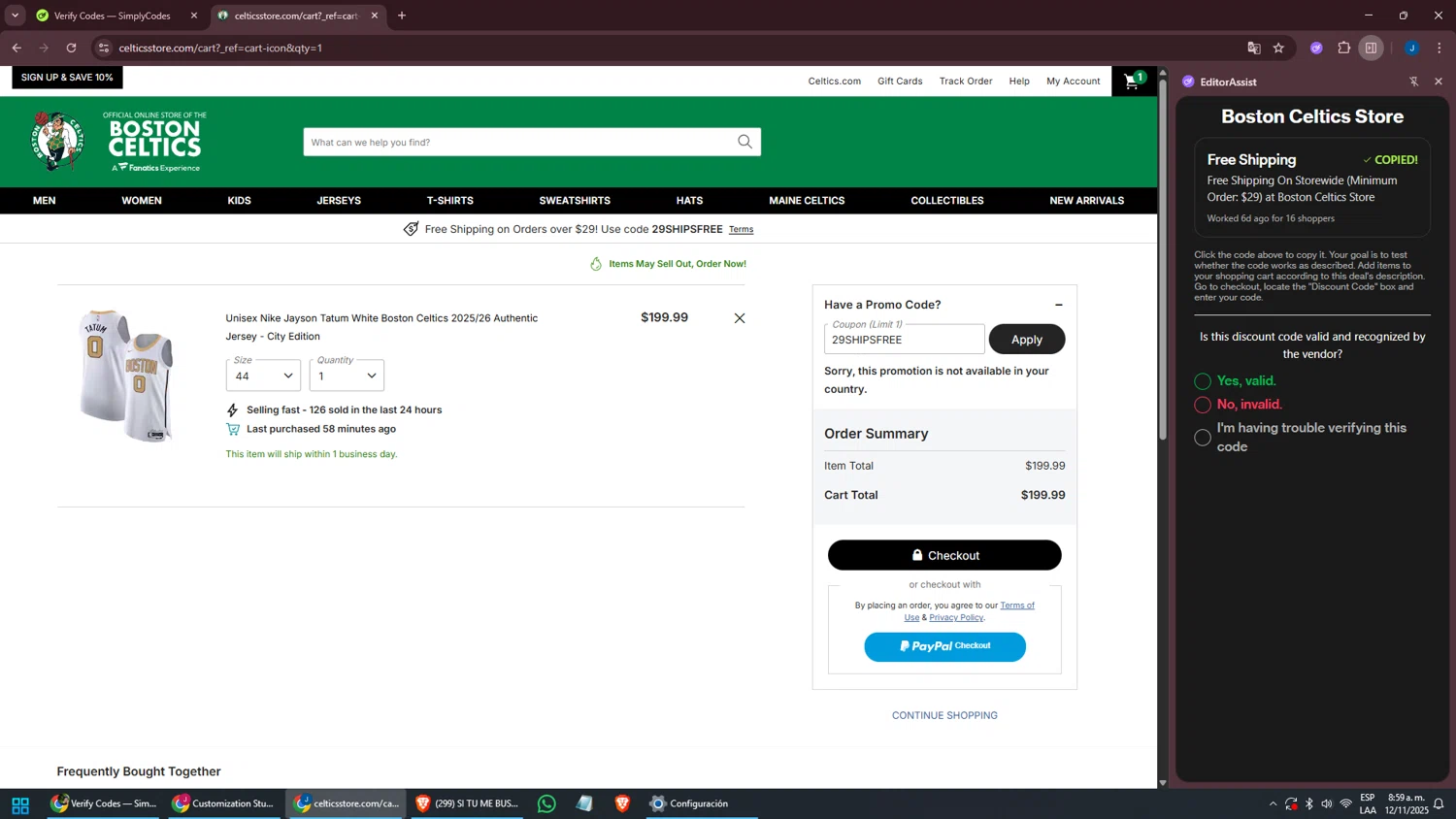
Task: Open the Quantity dropdown
Action: [x=347, y=376]
